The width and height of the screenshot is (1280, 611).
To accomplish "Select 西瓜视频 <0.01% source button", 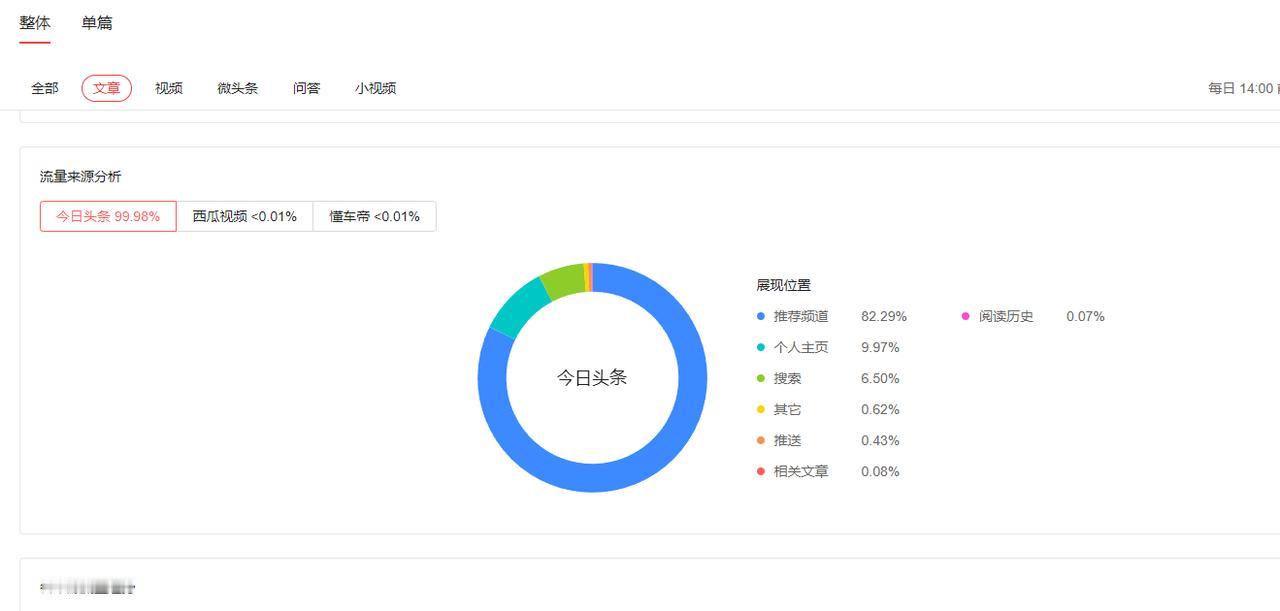I will (245, 216).
